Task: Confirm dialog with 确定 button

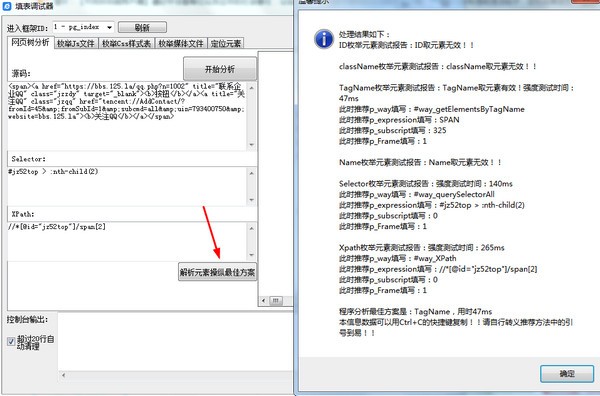Action: click(567, 373)
